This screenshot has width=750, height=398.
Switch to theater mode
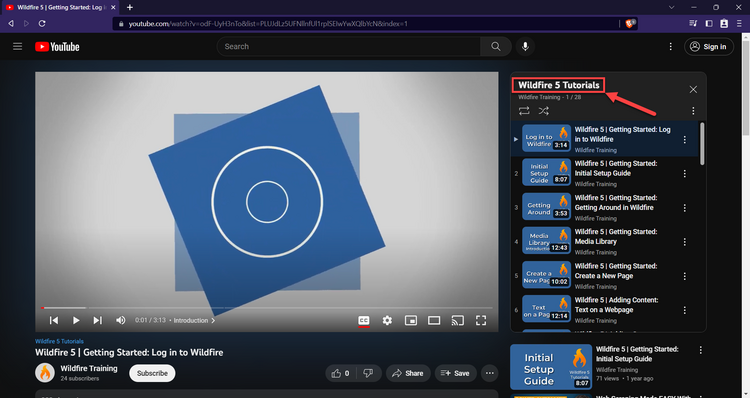[x=434, y=320]
